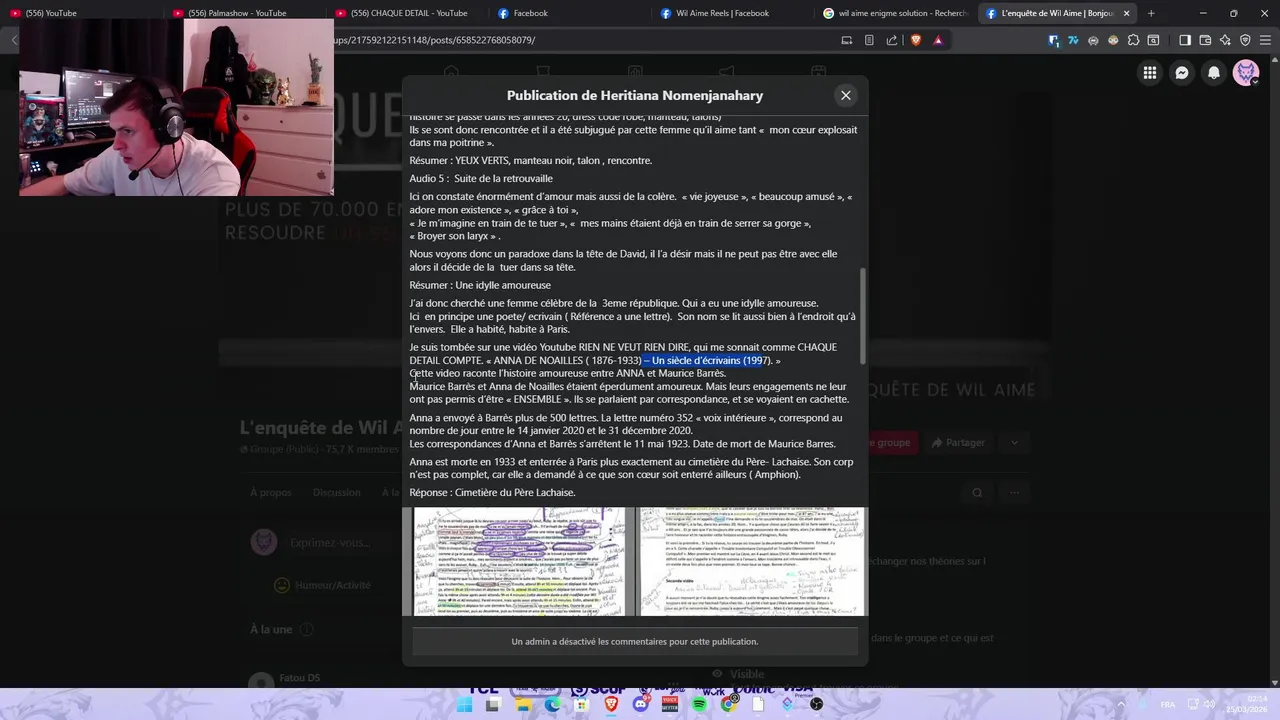The image size is (1280, 720).
Task: Click the Humeur/Activité button
Action: coord(322,585)
